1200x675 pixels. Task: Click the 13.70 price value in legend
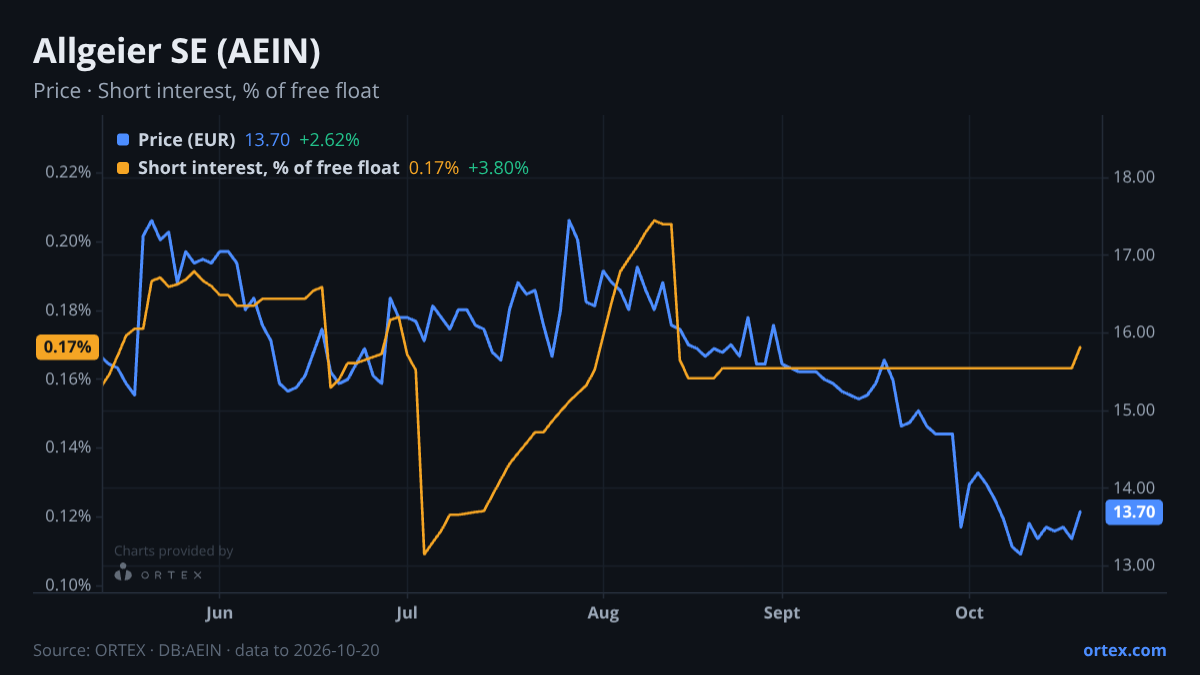(x=267, y=140)
